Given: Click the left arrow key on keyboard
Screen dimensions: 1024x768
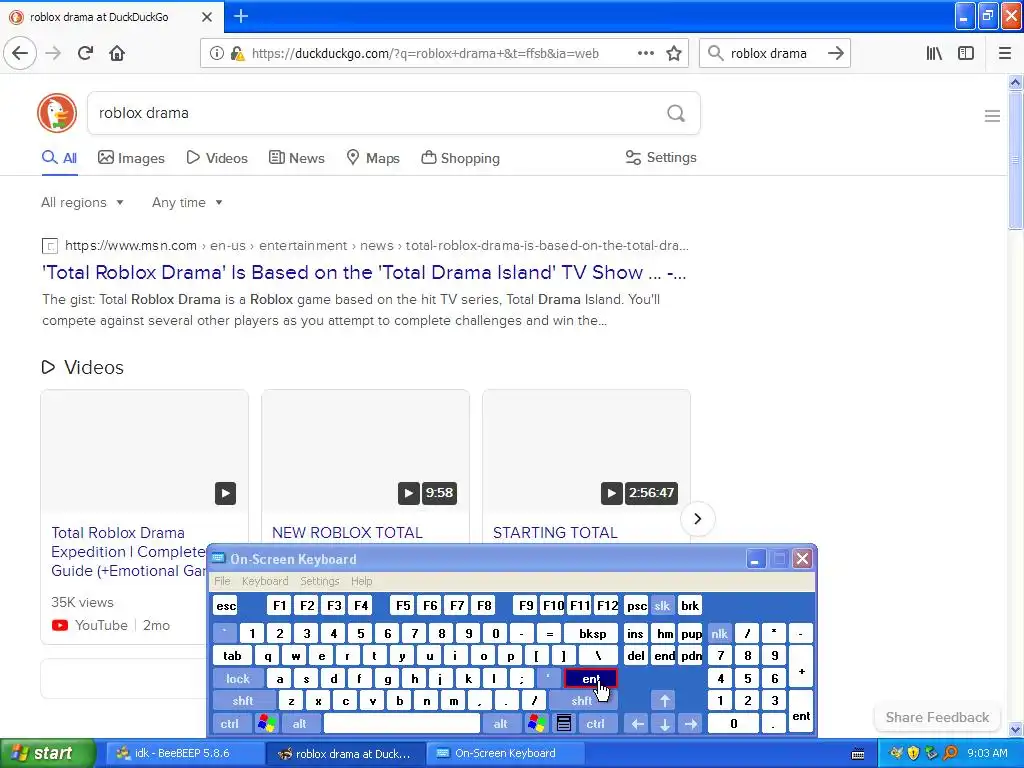Looking at the screenshot, I should point(637,724).
